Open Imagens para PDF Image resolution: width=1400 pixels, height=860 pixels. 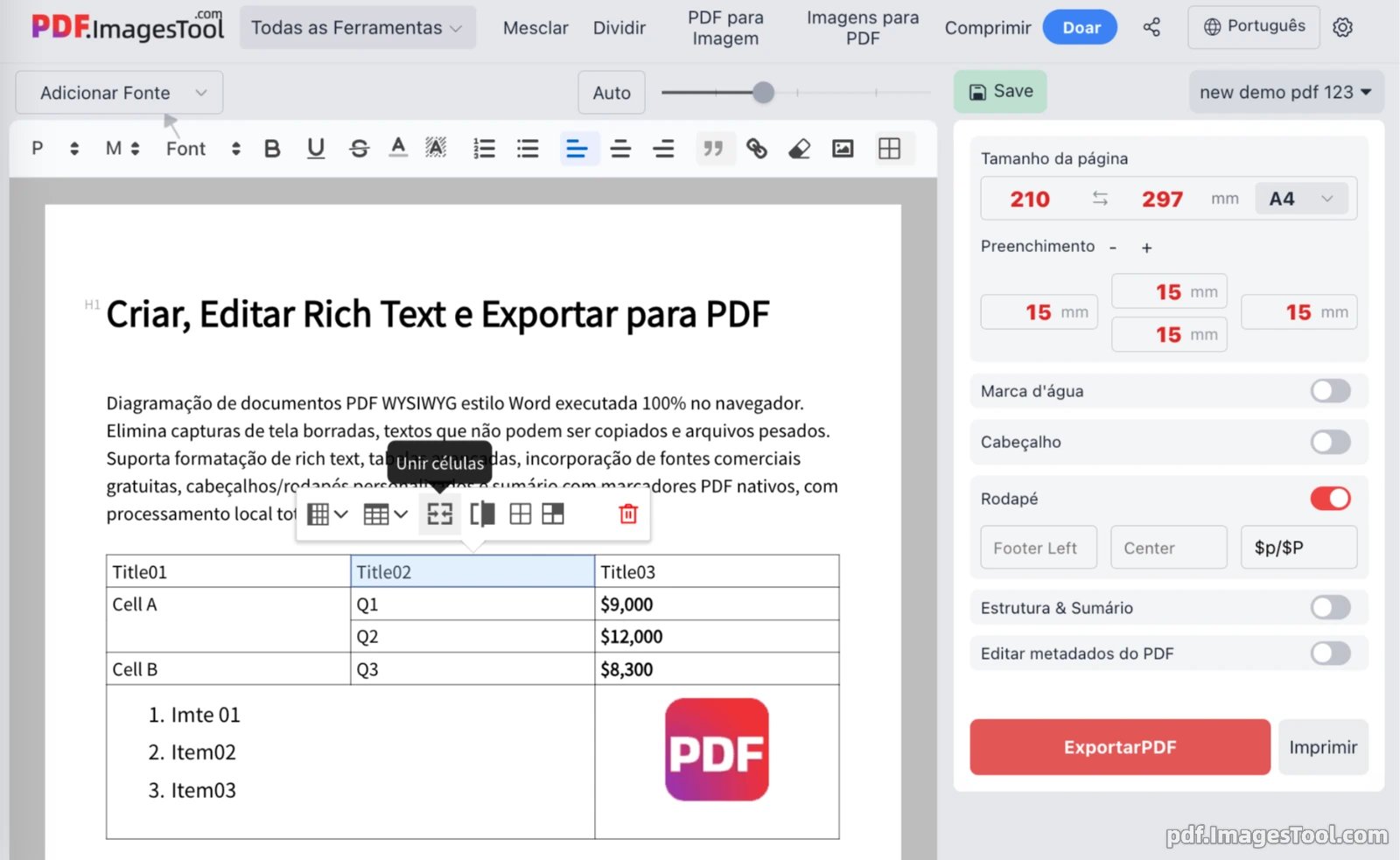[863, 28]
